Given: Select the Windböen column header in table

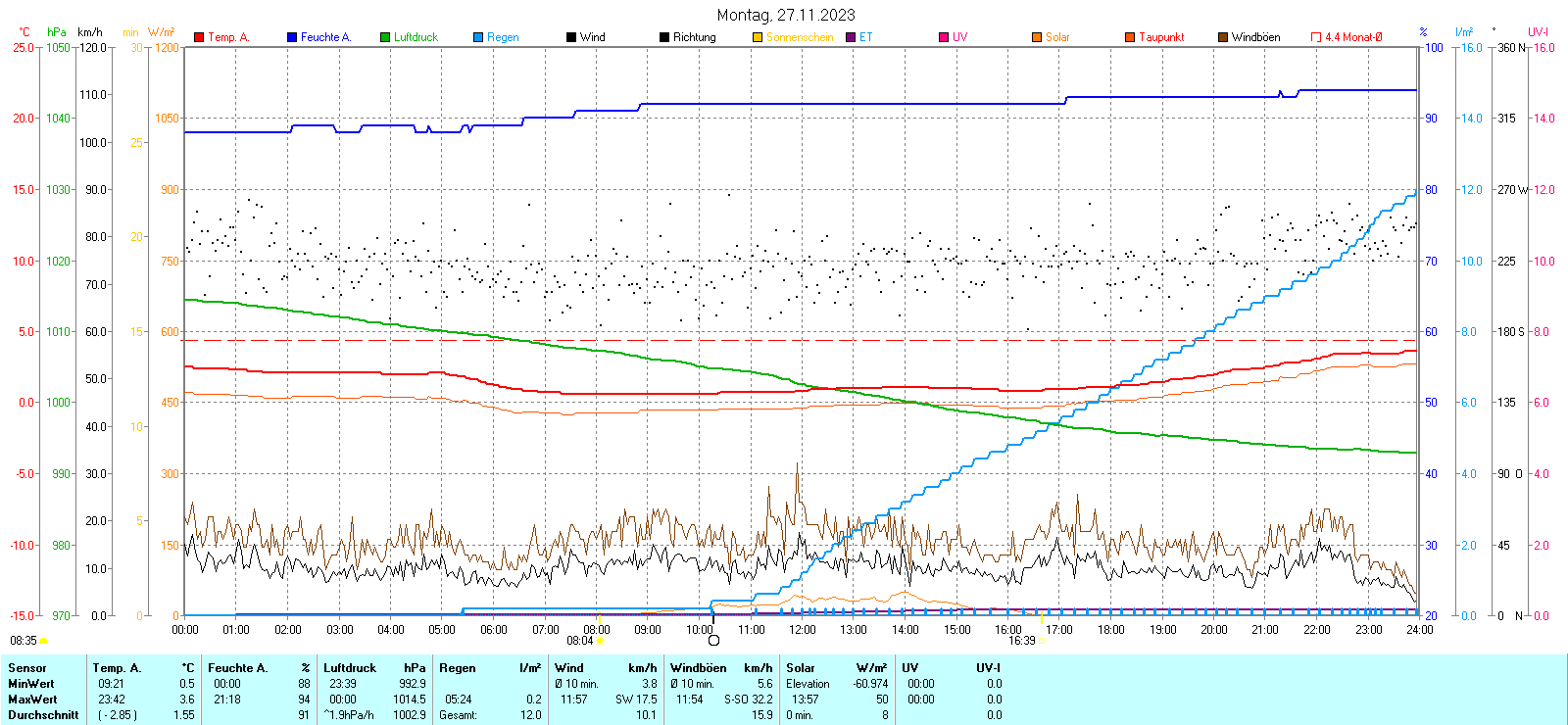Looking at the screenshot, I should tap(699, 668).
